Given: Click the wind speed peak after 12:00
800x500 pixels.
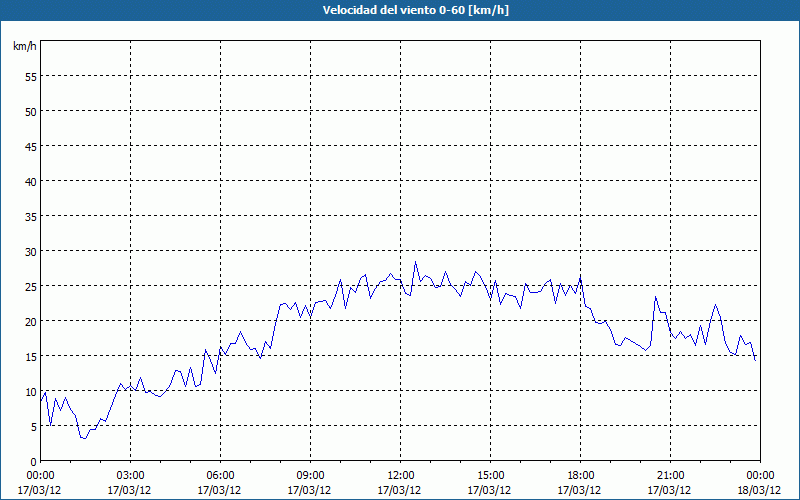Looking at the screenshot, I should click(x=415, y=262).
